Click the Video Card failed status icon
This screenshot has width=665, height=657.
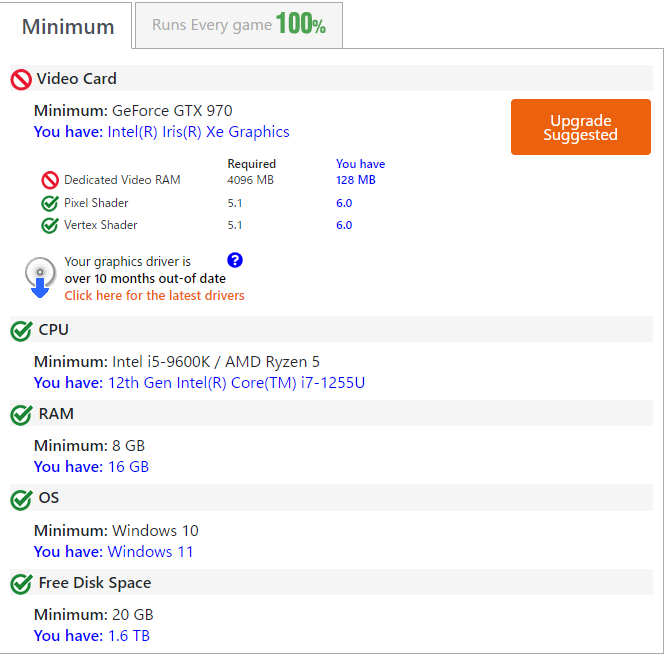pyautogui.click(x=21, y=79)
